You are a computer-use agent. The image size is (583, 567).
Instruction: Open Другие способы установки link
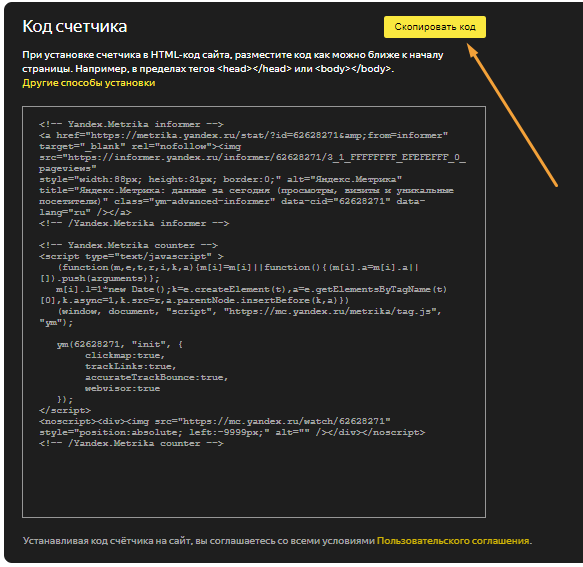(x=88, y=83)
